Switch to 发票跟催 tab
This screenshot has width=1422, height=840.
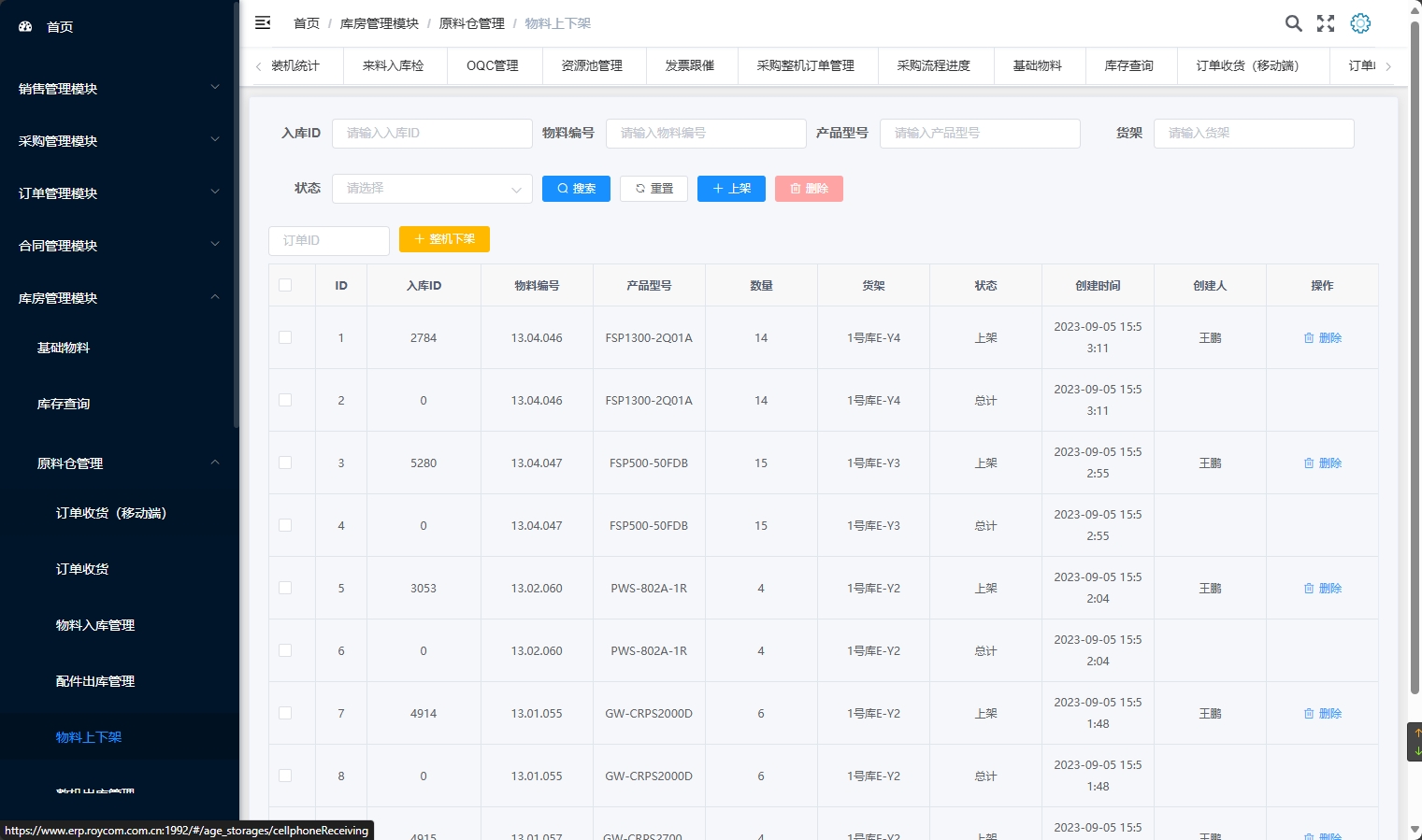click(x=690, y=65)
